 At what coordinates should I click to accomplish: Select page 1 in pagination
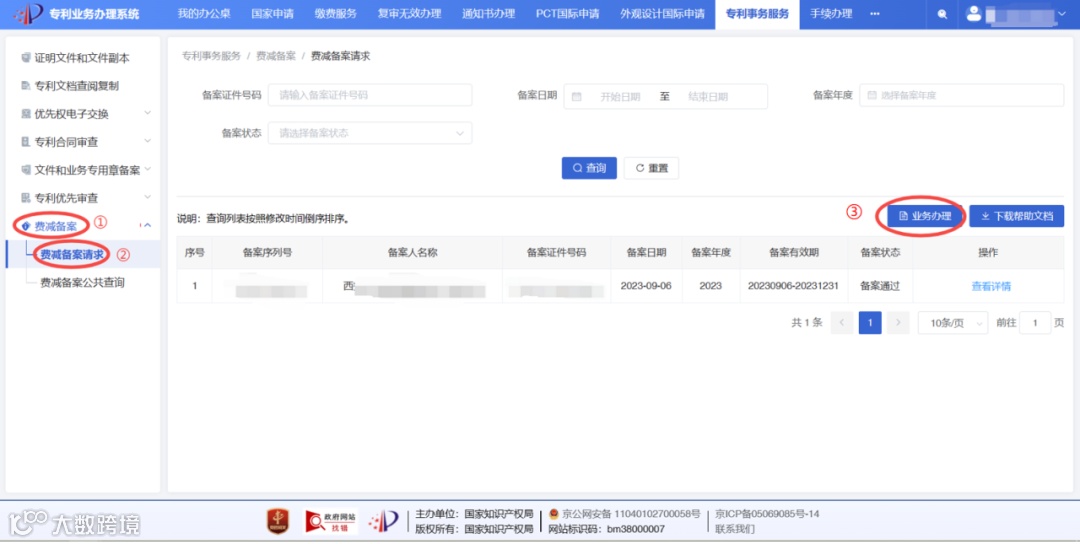coord(870,323)
